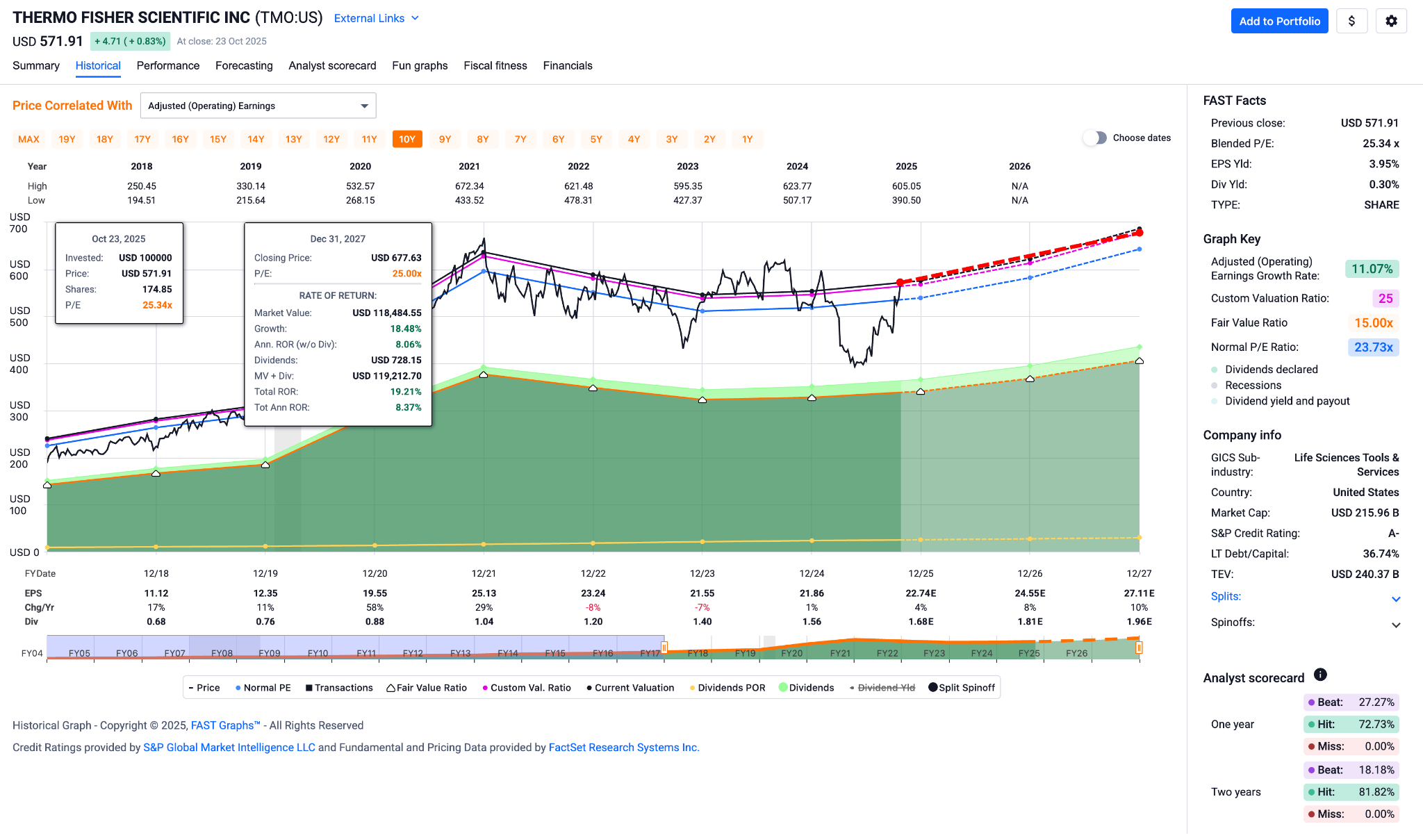Click the Add to Portfolio button
Image resolution: width=1423 pixels, height=840 pixels.
click(x=1279, y=21)
